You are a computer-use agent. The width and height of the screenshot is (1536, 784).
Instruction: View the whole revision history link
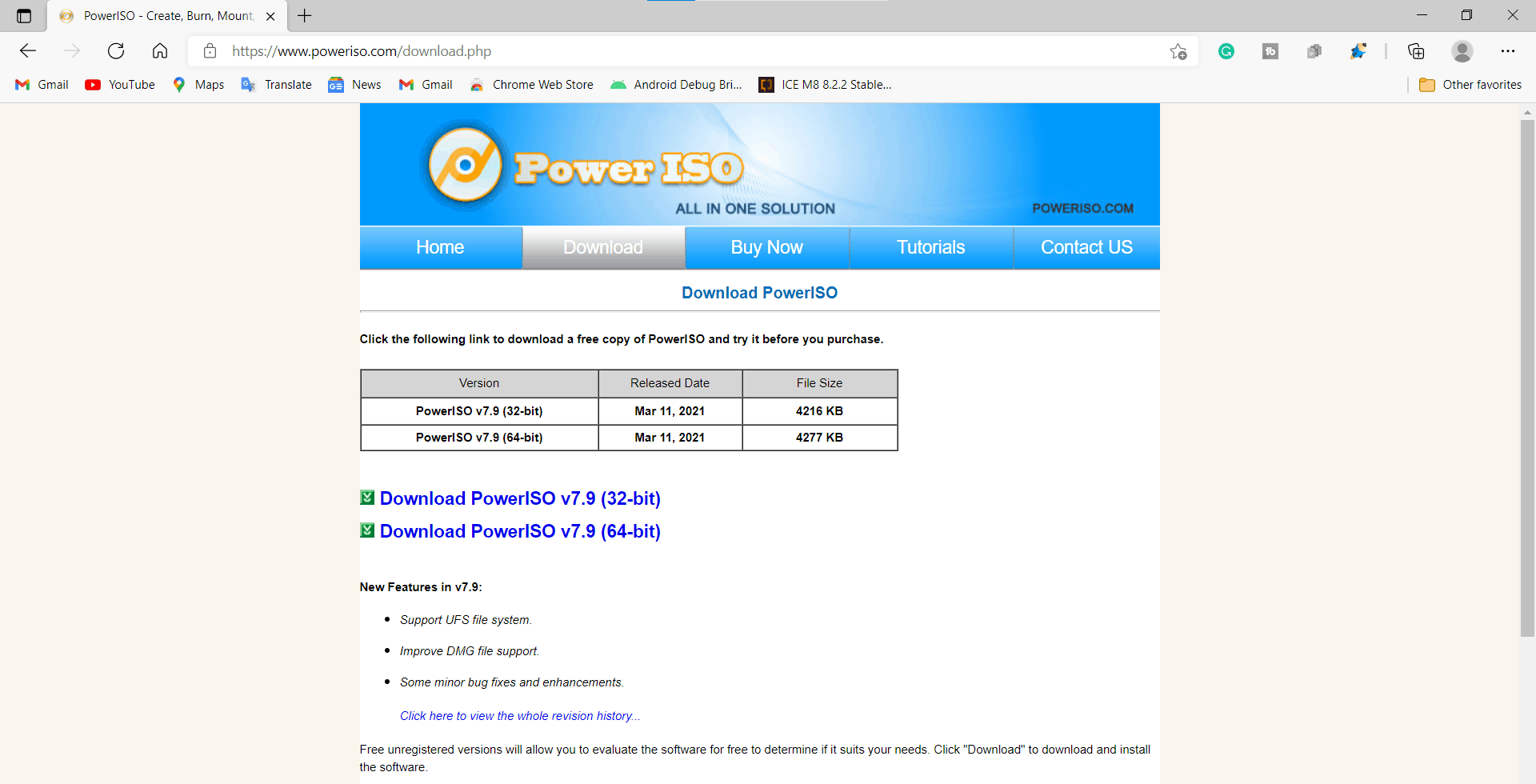(x=519, y=716)
